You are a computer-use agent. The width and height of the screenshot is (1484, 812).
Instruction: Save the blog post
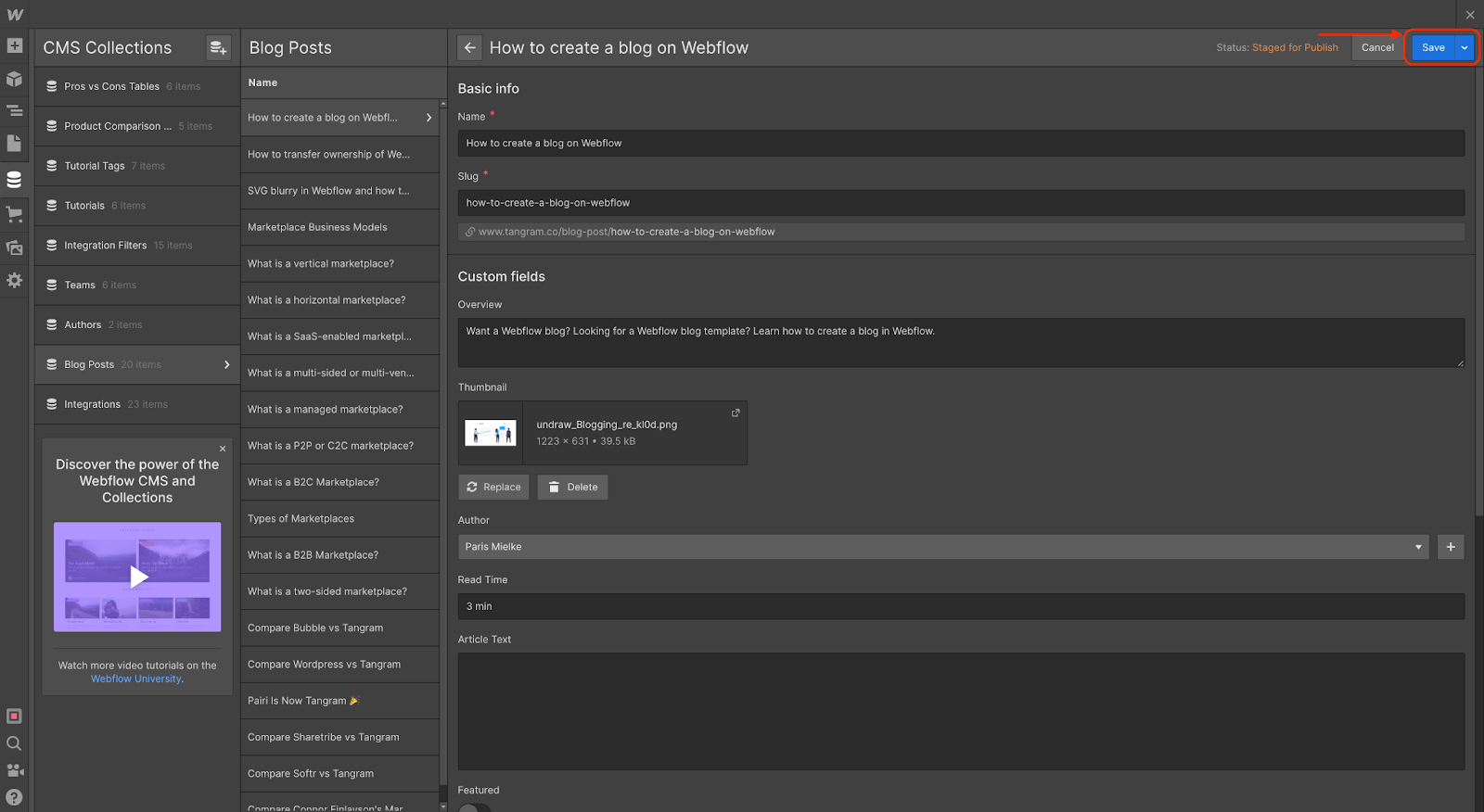[1433, 47]
